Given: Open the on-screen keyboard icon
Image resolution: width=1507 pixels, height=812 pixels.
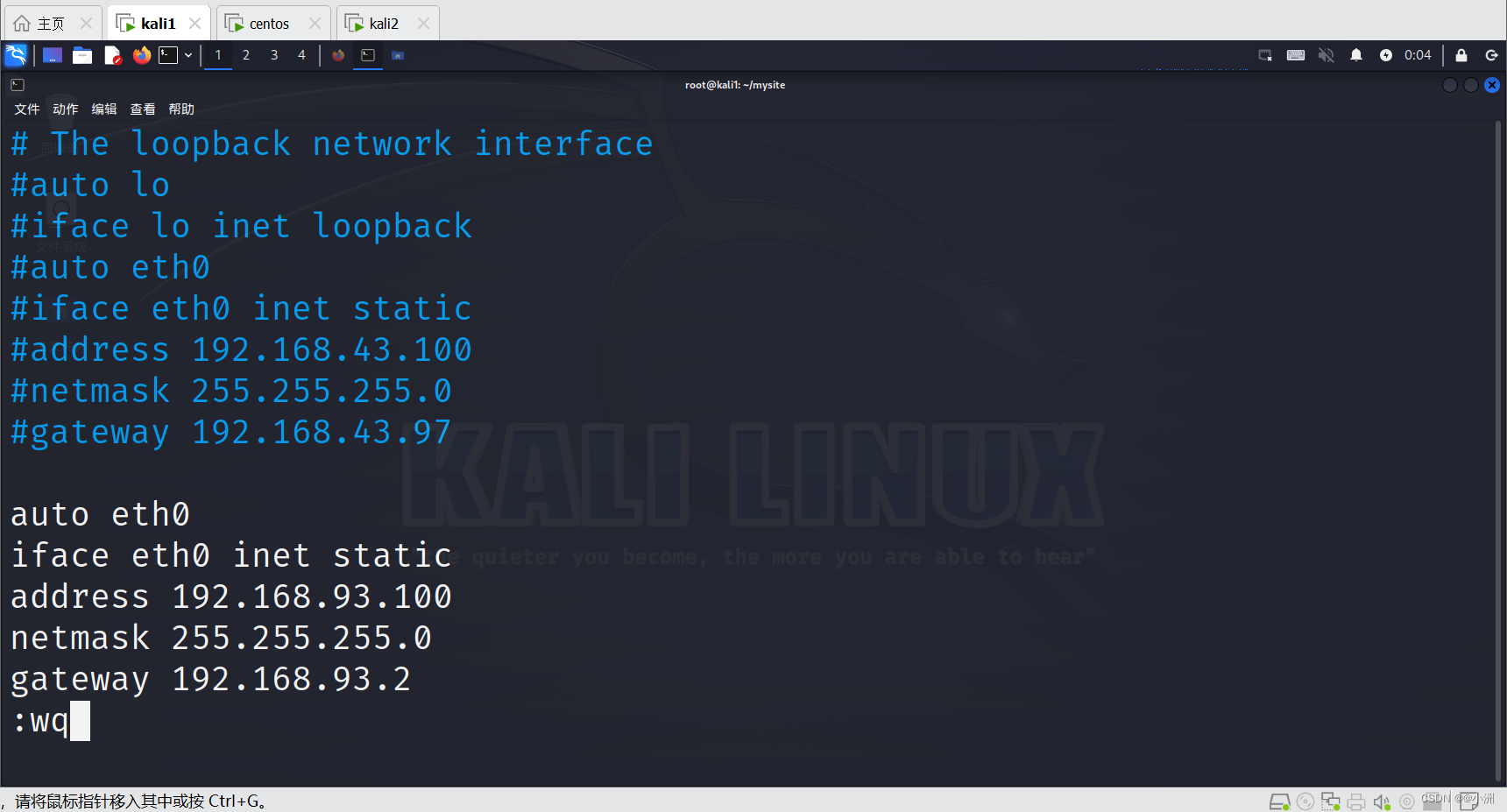Looking at the screenshot, I should click(x=1295, y=54).
